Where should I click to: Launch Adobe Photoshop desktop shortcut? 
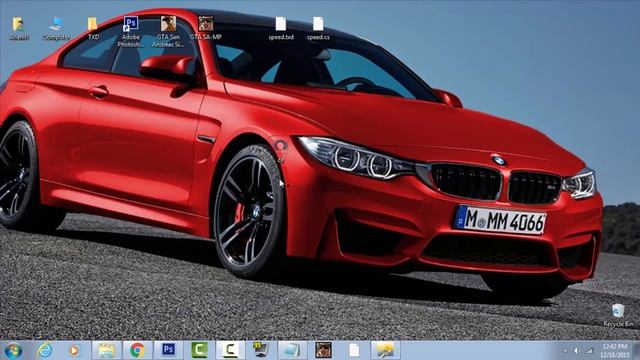[x=131, y=31]
